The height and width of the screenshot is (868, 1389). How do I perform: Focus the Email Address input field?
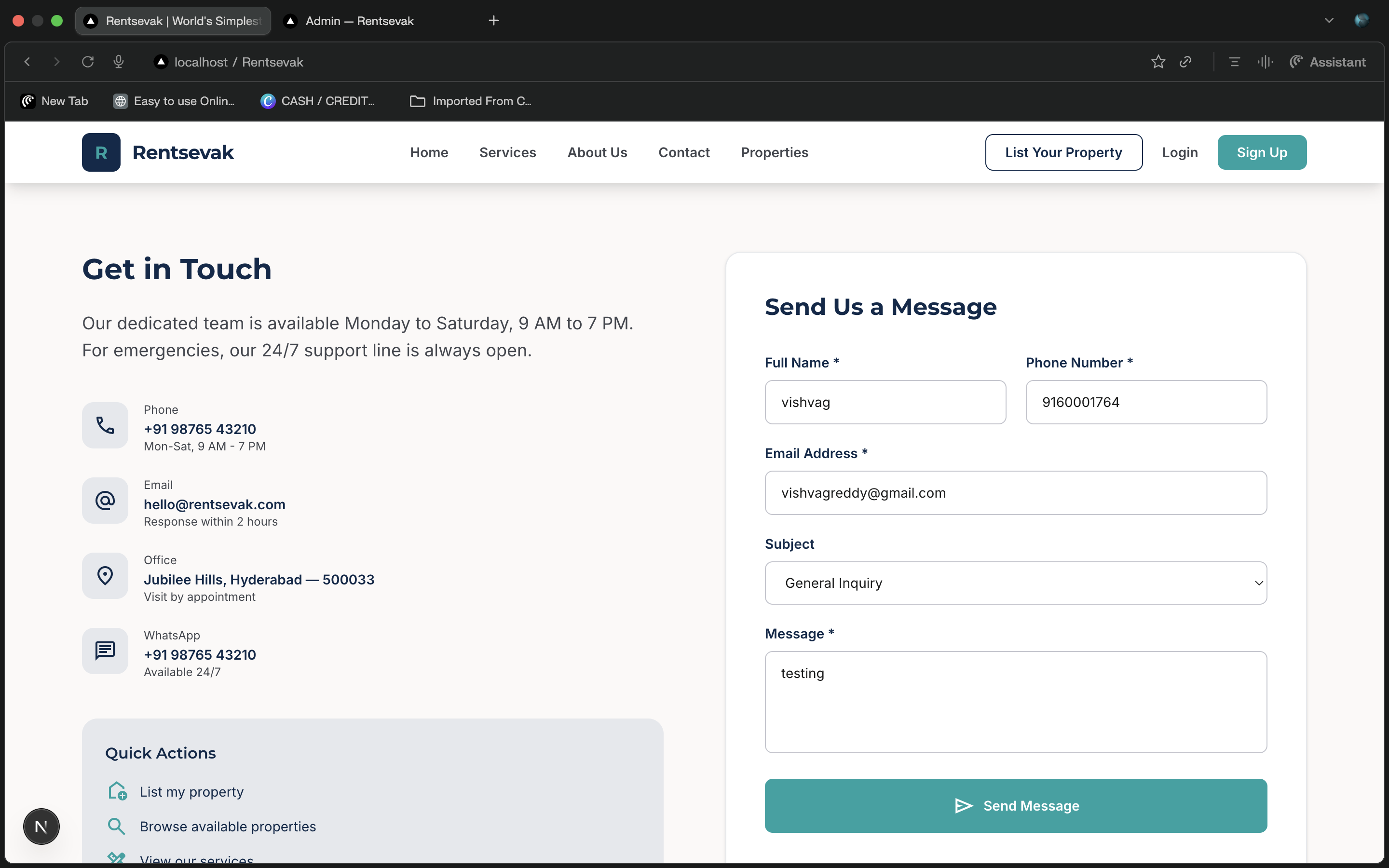[1016, 492]
